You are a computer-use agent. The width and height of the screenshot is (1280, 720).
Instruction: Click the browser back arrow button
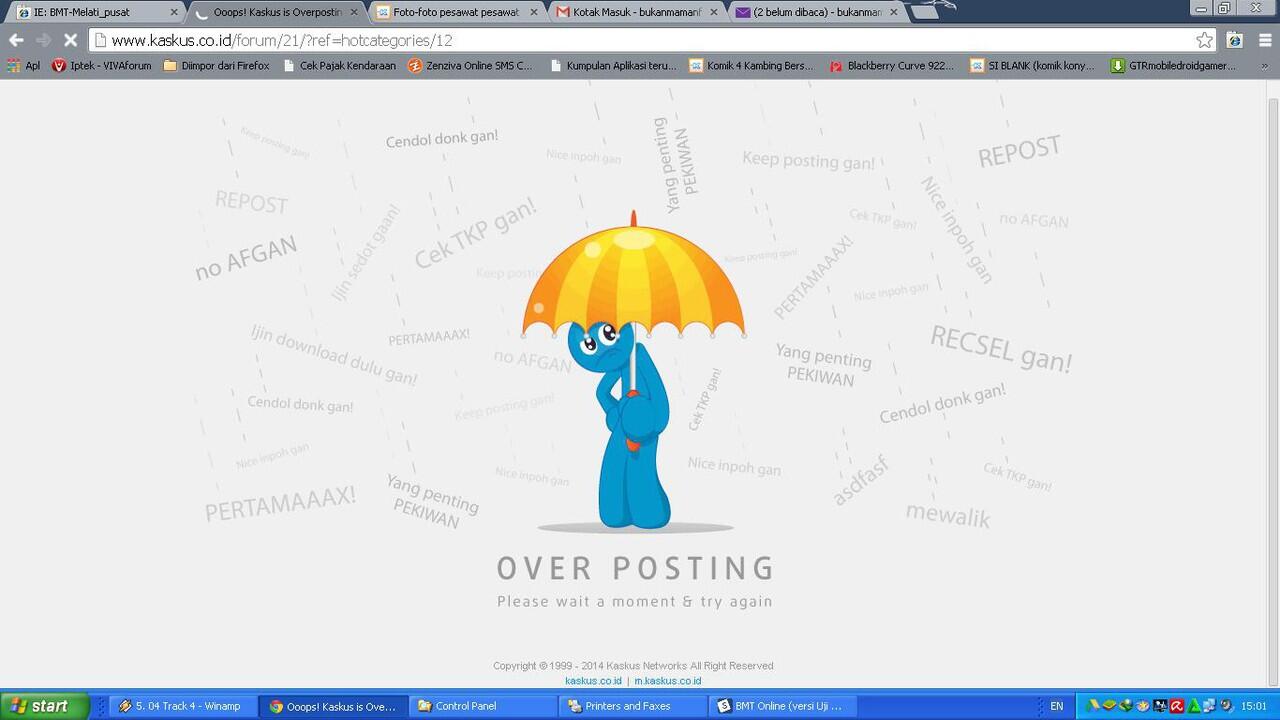click(x=16, y=40)
